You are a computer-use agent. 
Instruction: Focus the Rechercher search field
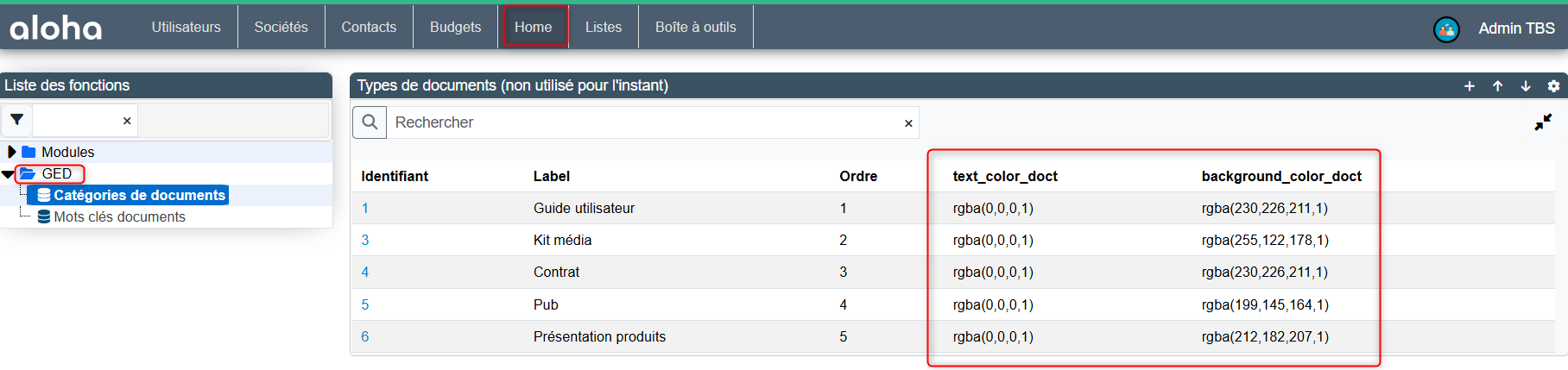click(x=643, y=122)
